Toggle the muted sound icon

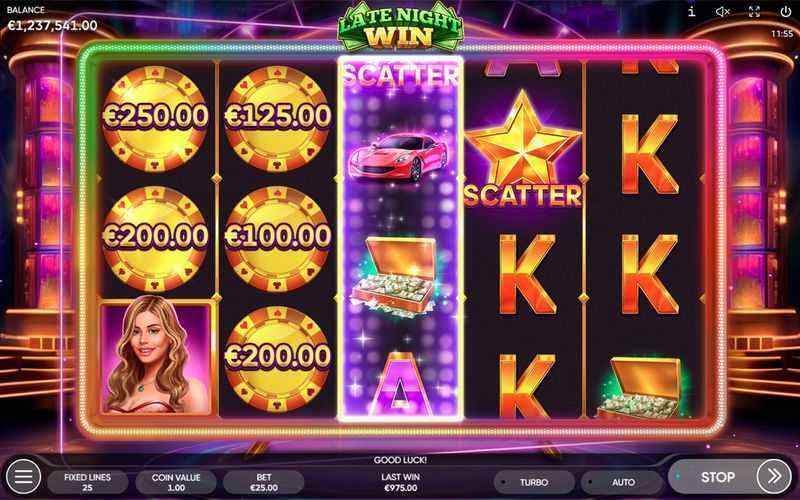[x=722, y=11]
